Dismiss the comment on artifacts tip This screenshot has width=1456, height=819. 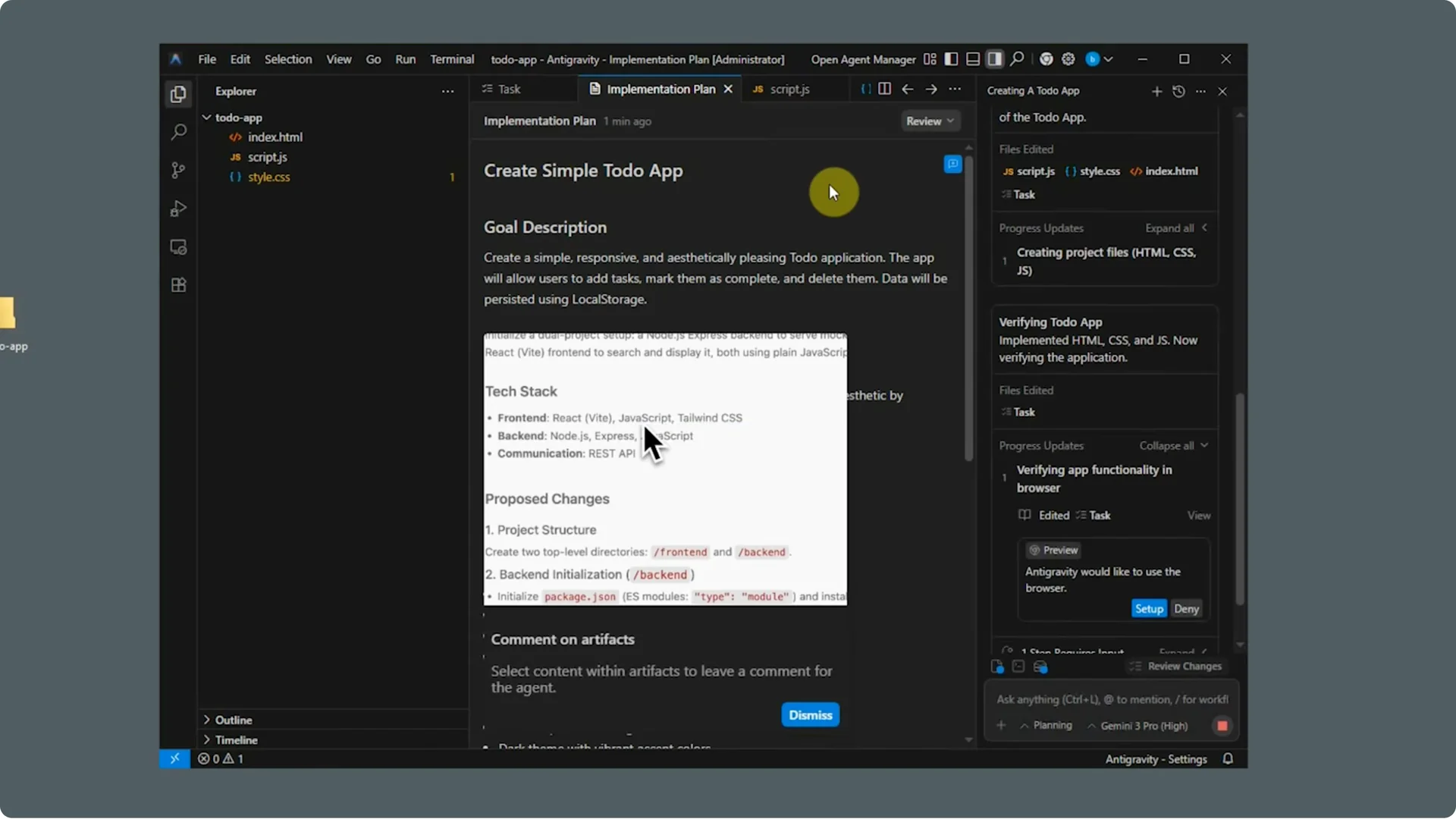(810, 715)
